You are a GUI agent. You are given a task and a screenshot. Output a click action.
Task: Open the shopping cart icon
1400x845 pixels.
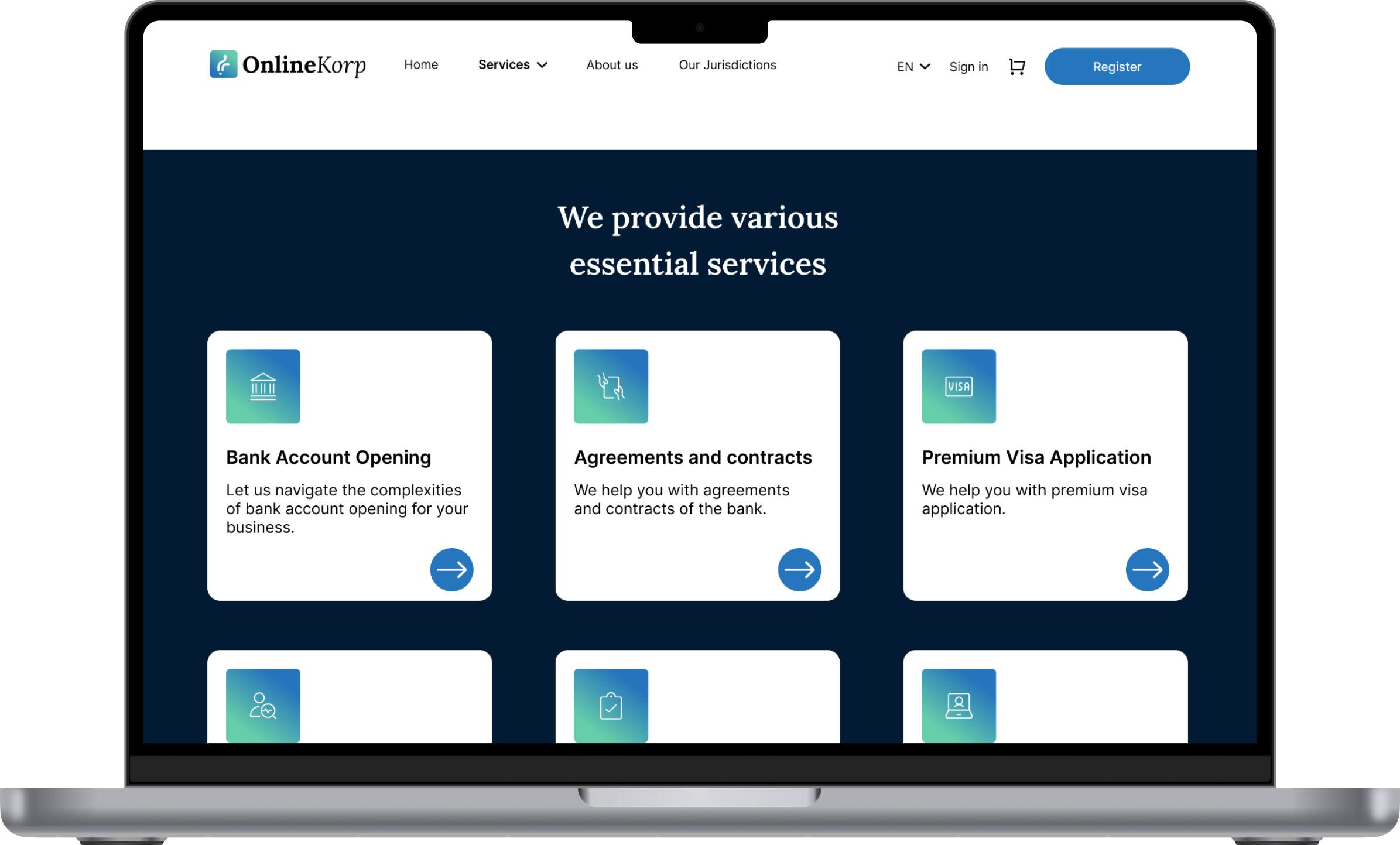point(1016,67)
